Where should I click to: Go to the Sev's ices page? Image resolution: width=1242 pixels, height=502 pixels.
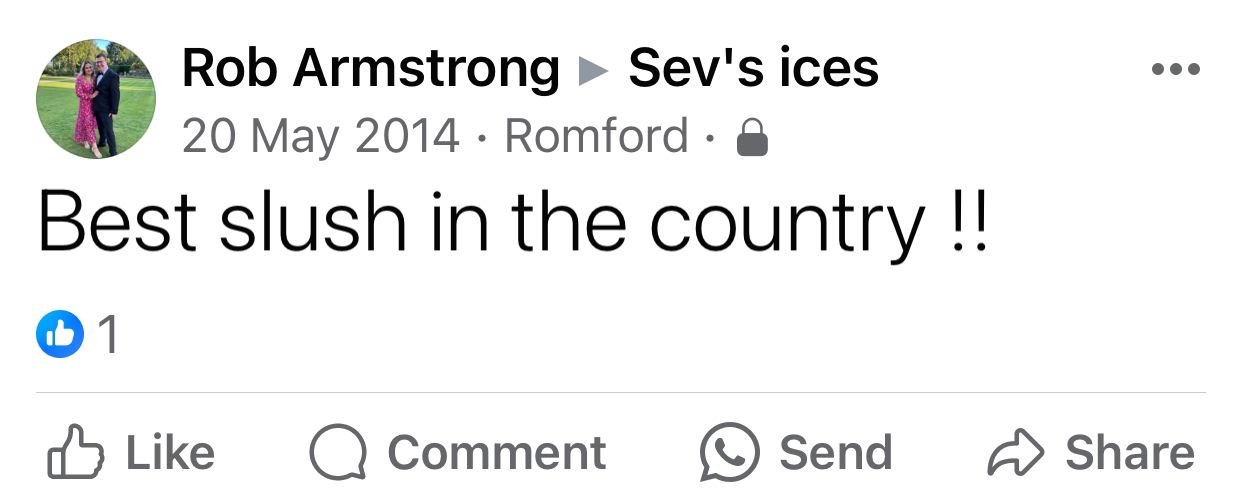753,68
